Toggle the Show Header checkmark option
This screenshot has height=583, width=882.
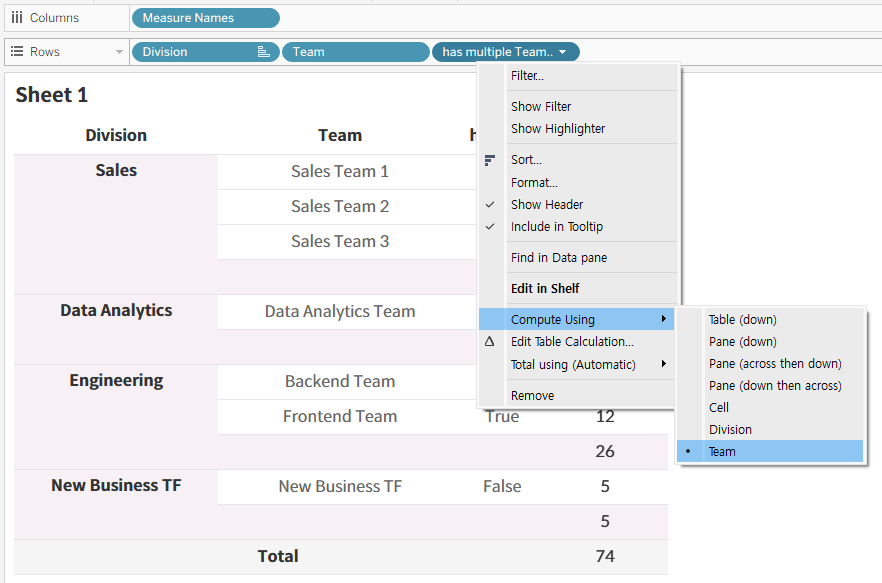[547, 205]
